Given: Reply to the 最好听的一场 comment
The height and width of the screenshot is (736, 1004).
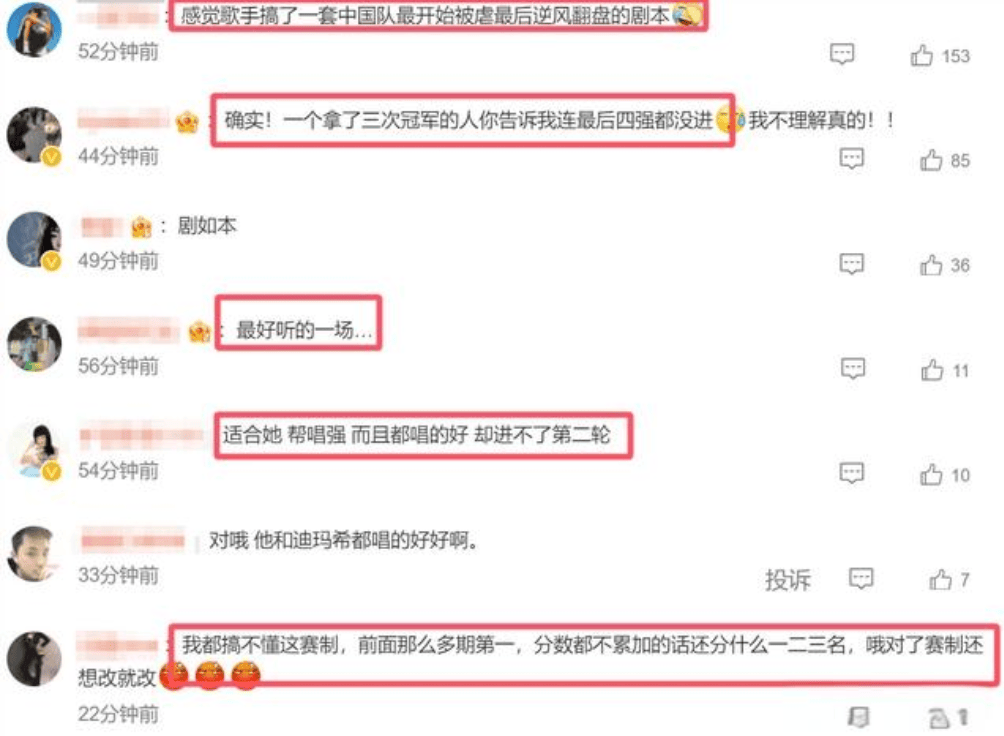Looking at the screenshot, I should click(x=853, y=368).
